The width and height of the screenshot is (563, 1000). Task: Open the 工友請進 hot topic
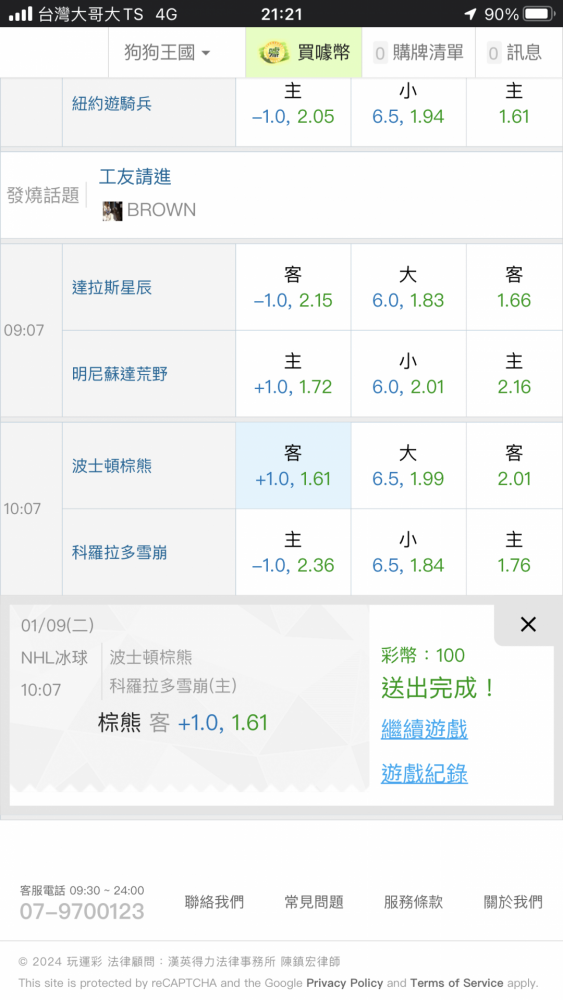tap(135, 177)
